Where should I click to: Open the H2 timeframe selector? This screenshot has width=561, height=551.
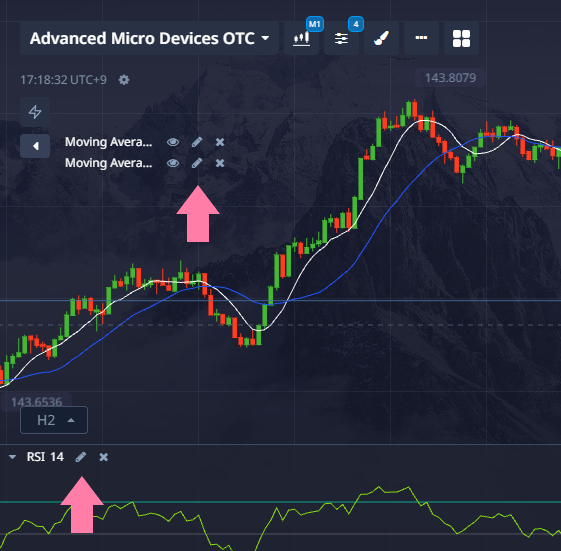coord(54,420)
